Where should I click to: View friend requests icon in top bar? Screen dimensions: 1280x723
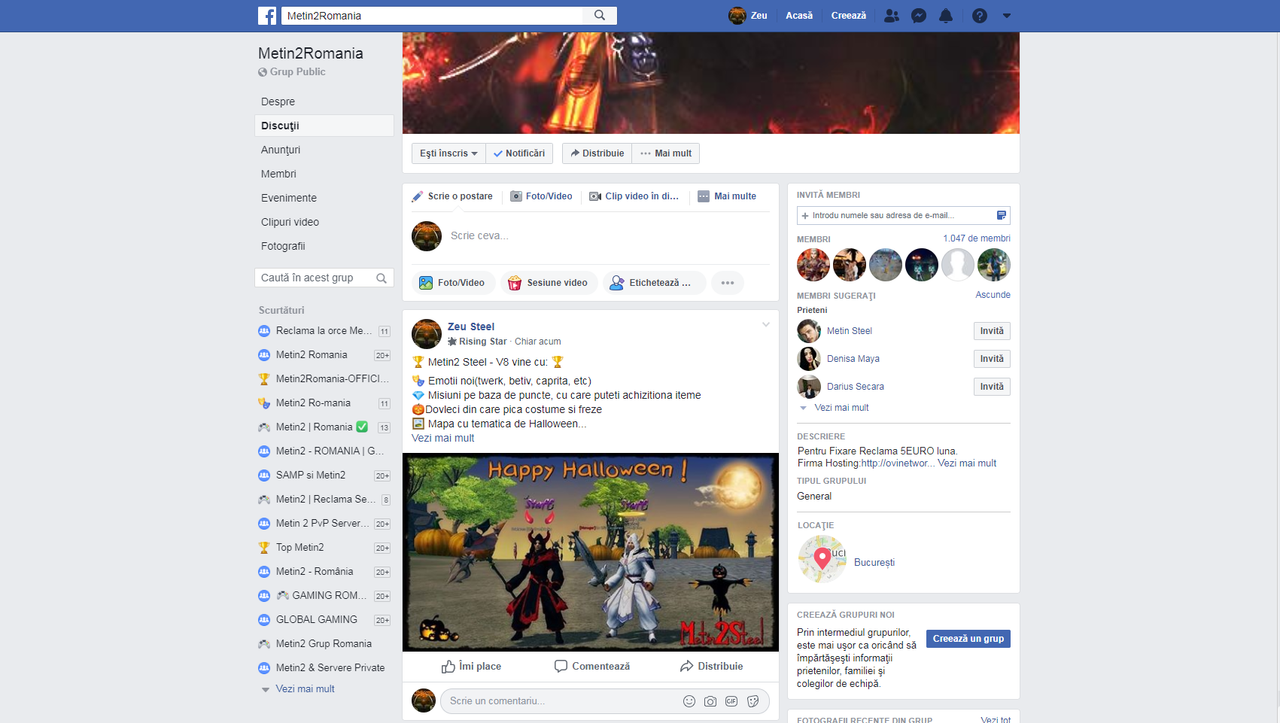891,15
